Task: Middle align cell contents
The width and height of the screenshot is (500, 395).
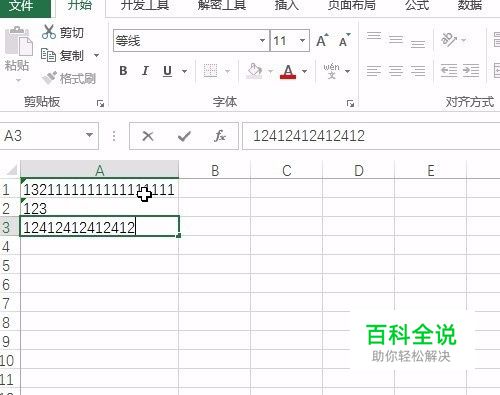Action: 396,40
